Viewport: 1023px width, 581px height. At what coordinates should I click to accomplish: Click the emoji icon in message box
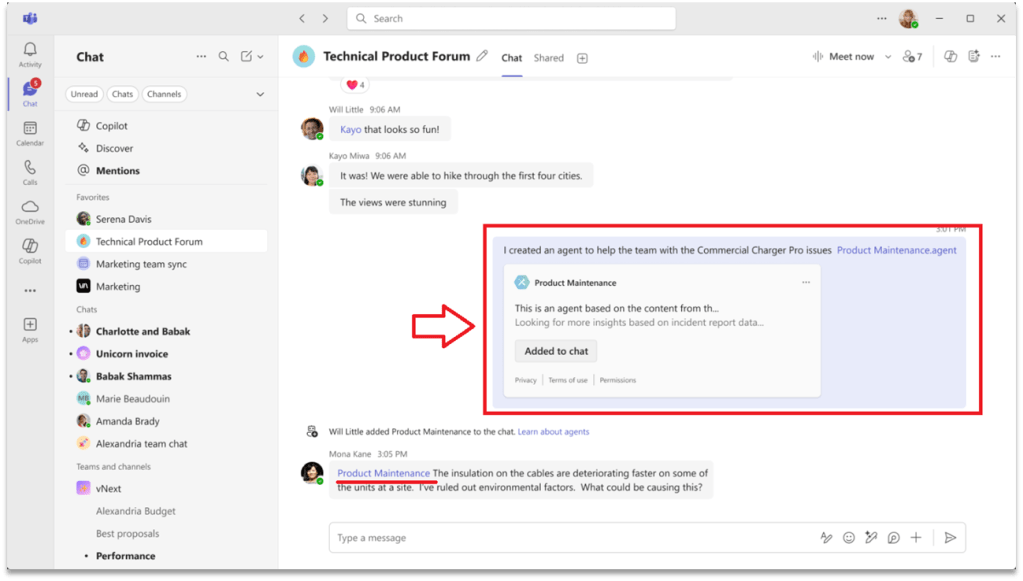coord(849,538)
